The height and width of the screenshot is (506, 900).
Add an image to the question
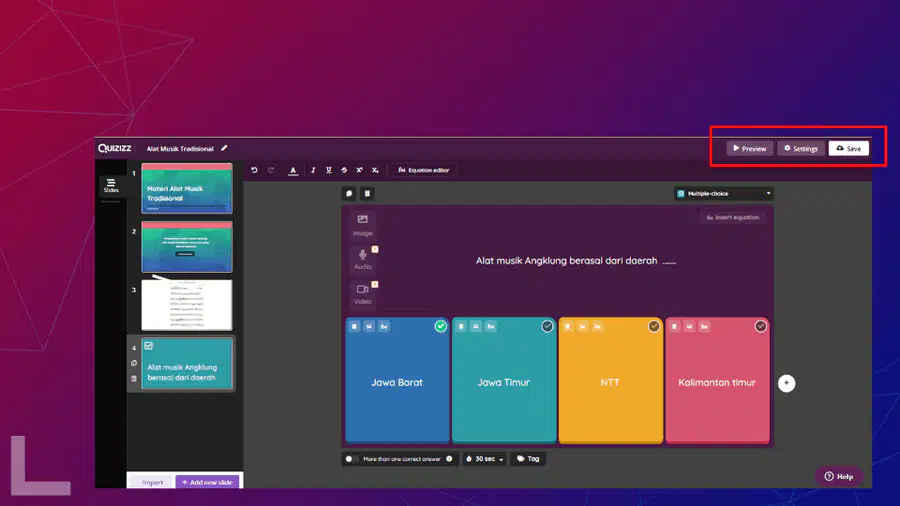tap(362, 225)
